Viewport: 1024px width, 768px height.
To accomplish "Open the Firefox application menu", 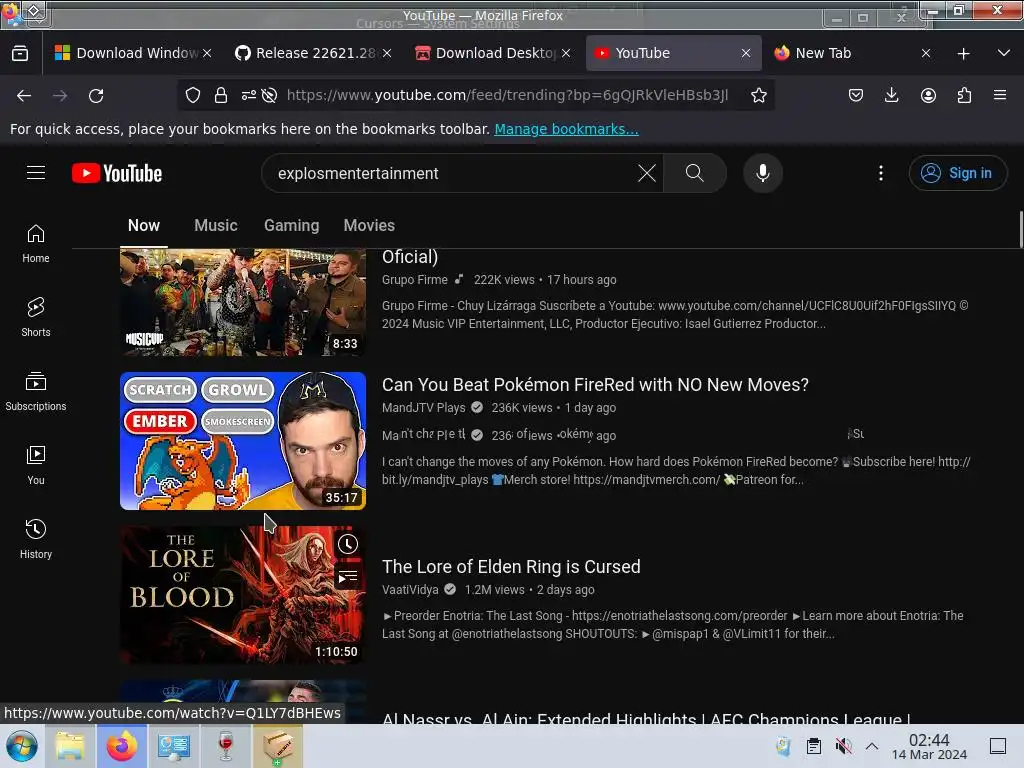I will [x=1000, y=95].
